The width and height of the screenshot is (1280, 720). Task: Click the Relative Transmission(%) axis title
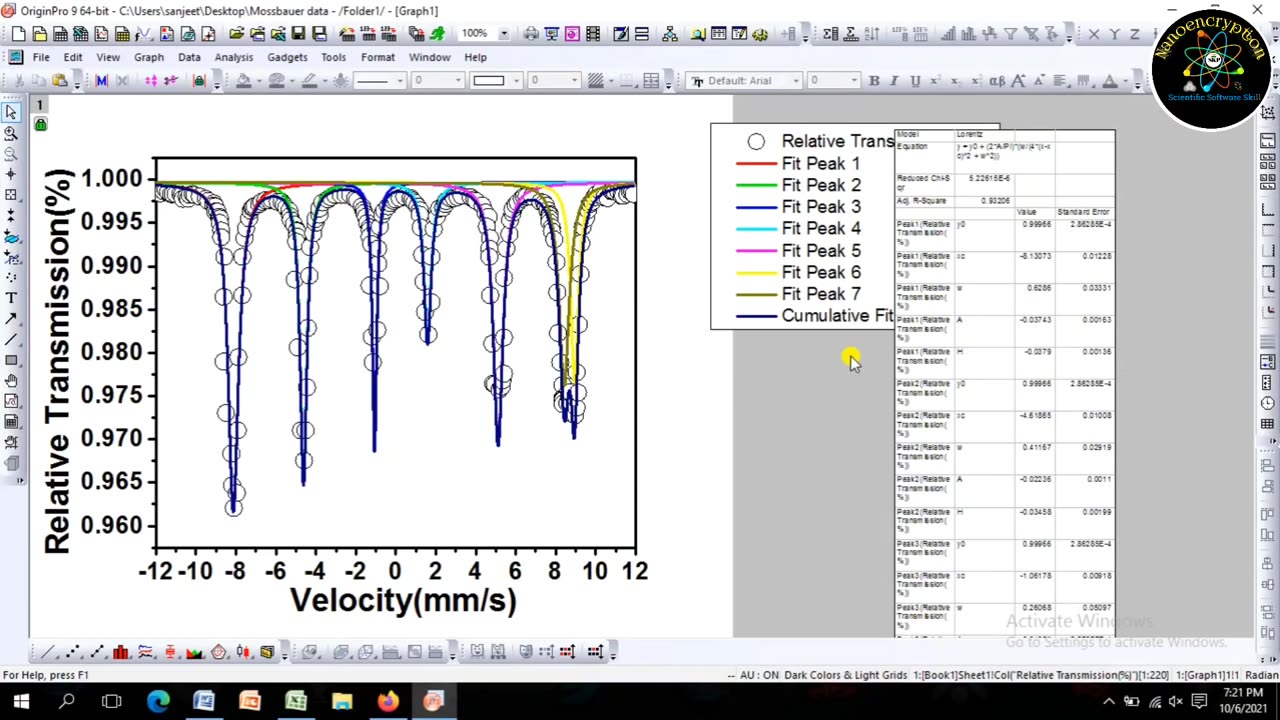58,361
